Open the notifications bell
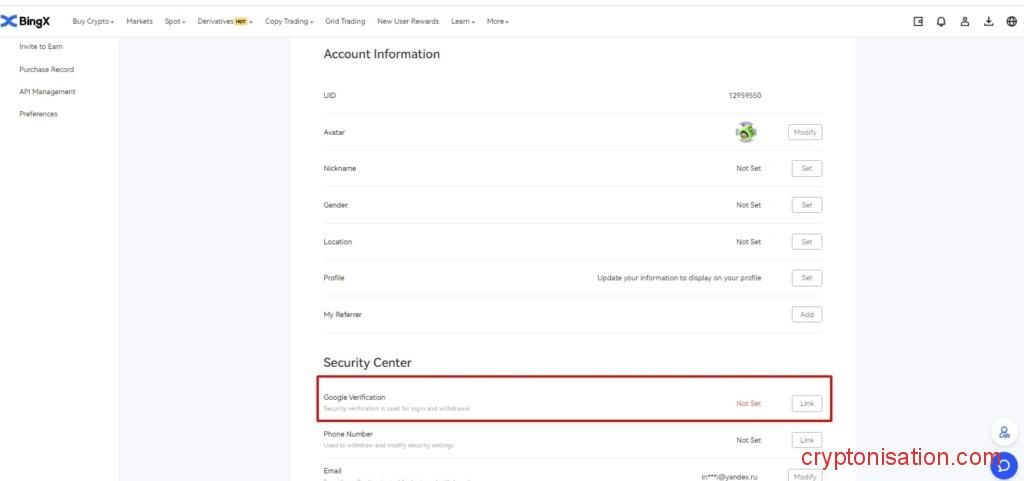Image resolution: width=1024 pixels, height=481 pixels. pyautogui.click(x=941, y=21)
